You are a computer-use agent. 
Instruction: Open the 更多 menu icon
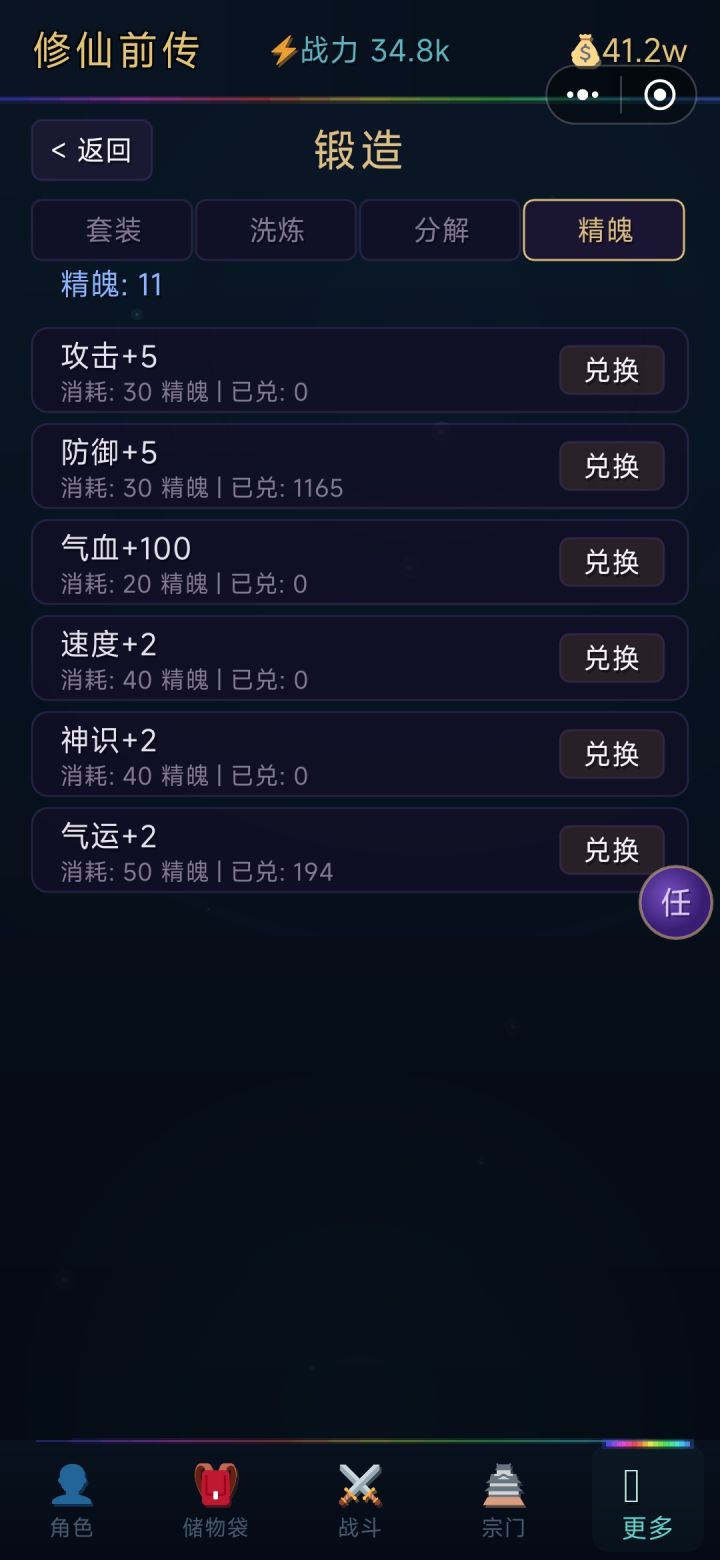632,1487
